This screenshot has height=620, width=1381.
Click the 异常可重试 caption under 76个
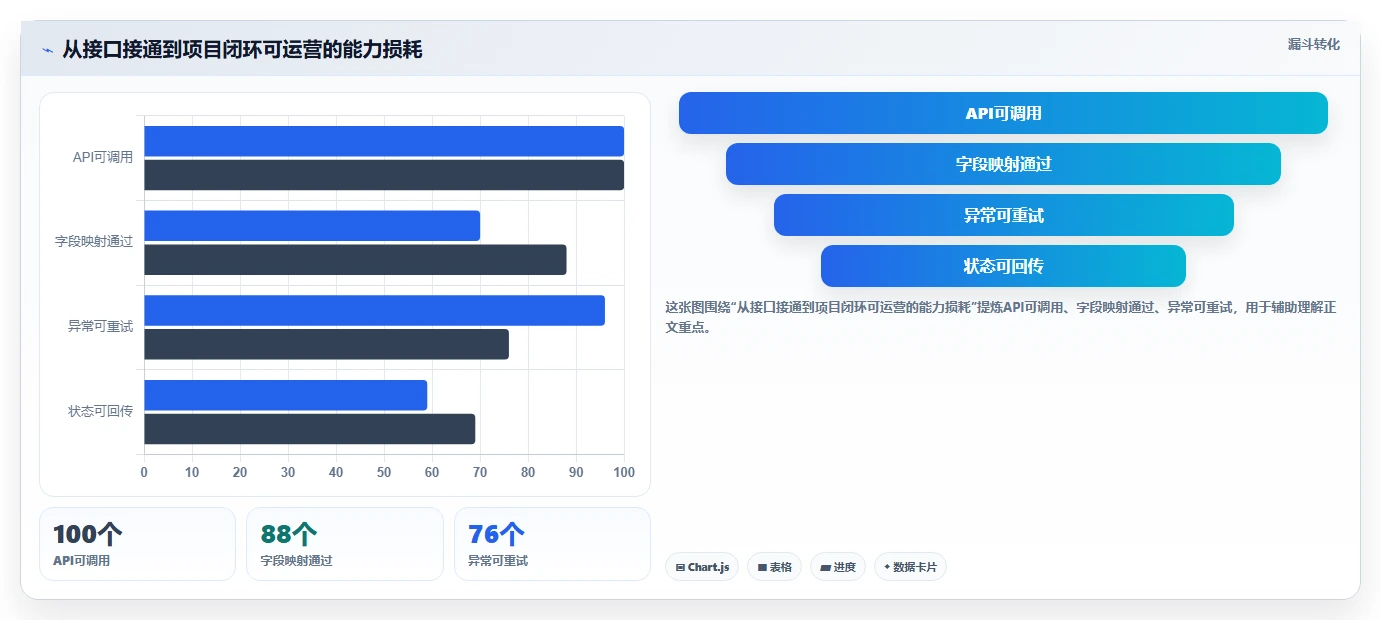click(x=498, y=561)
